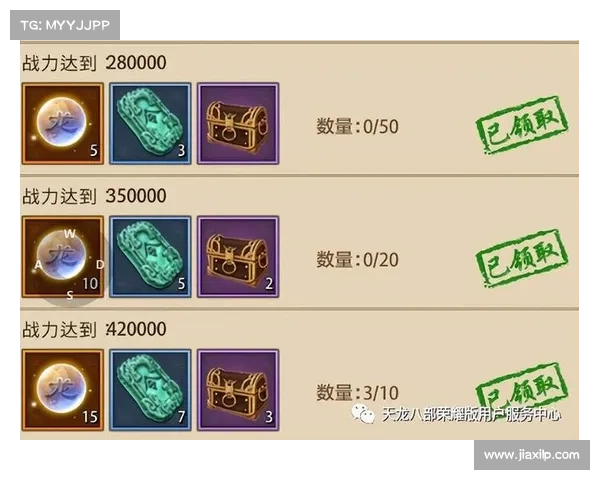The width and height of the screenshot is (600, 480).
Task: Tap dragon orb reward in 280000 row
Action: (x=63, y=124)
